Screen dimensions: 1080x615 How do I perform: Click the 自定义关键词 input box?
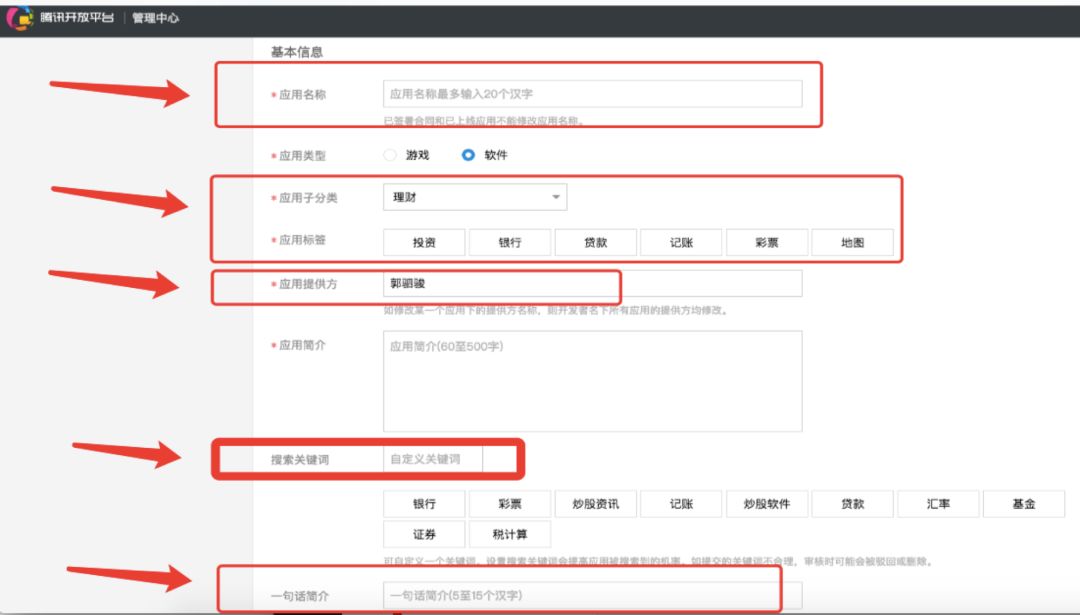pos(433,459)
